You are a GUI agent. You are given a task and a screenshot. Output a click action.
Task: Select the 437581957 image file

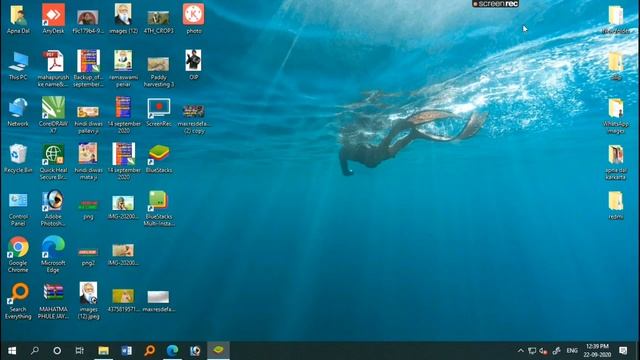(123, 300)
